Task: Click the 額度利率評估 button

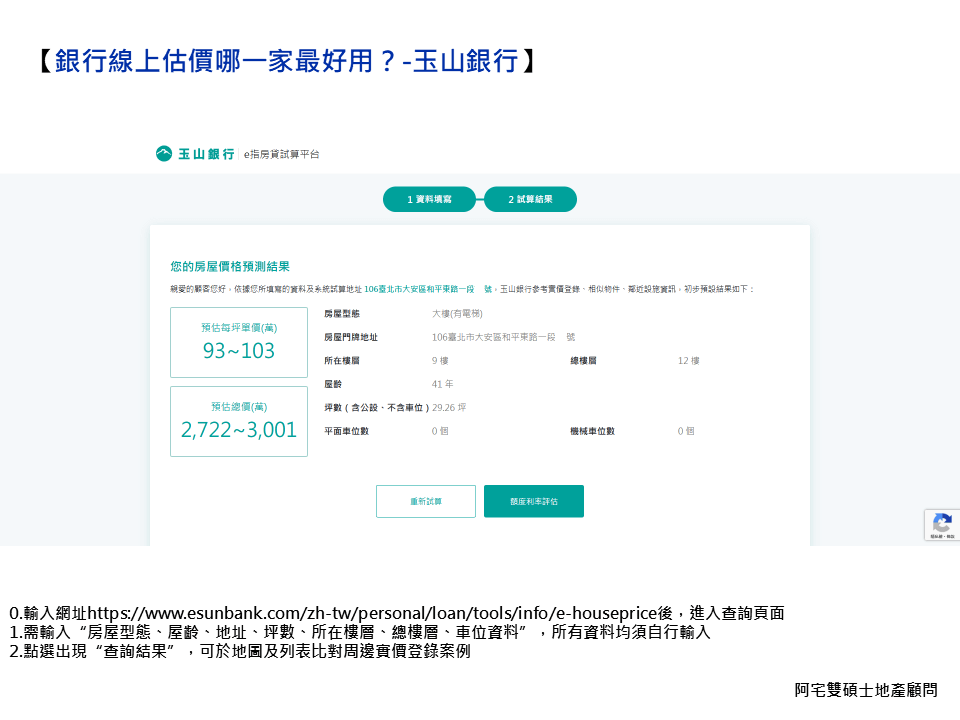Action: 534,501
